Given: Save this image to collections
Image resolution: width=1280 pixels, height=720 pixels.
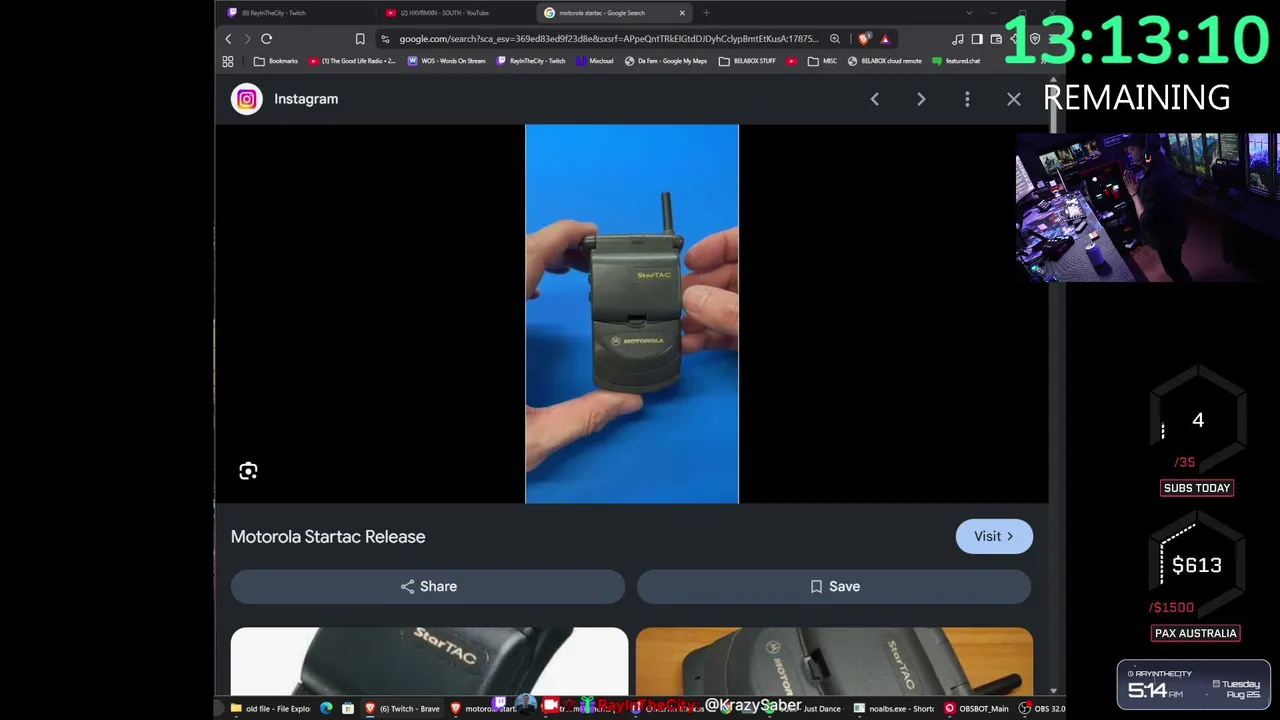Looking at the screenshot, I should 834,587.
